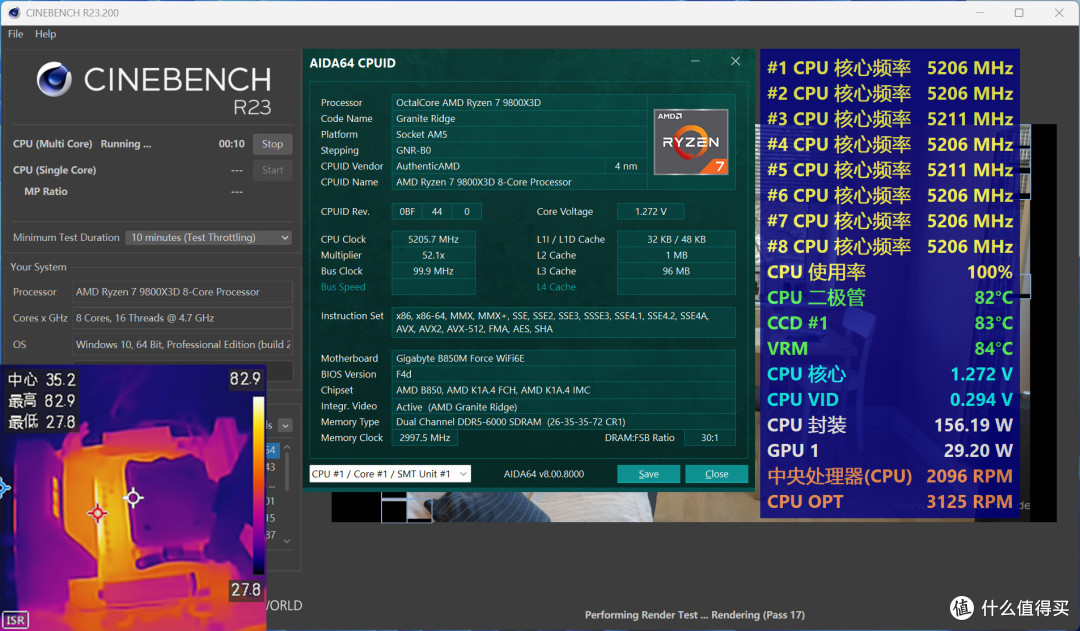Image resolution: width=1080 pixels, height=631 pixels.
Task: Click Multiplier value 52.1x
Action: (433, 255)
